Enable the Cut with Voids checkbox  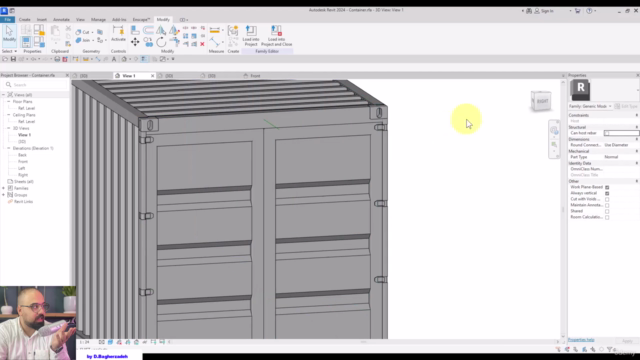pyautogui.click(x=607, y=199)
